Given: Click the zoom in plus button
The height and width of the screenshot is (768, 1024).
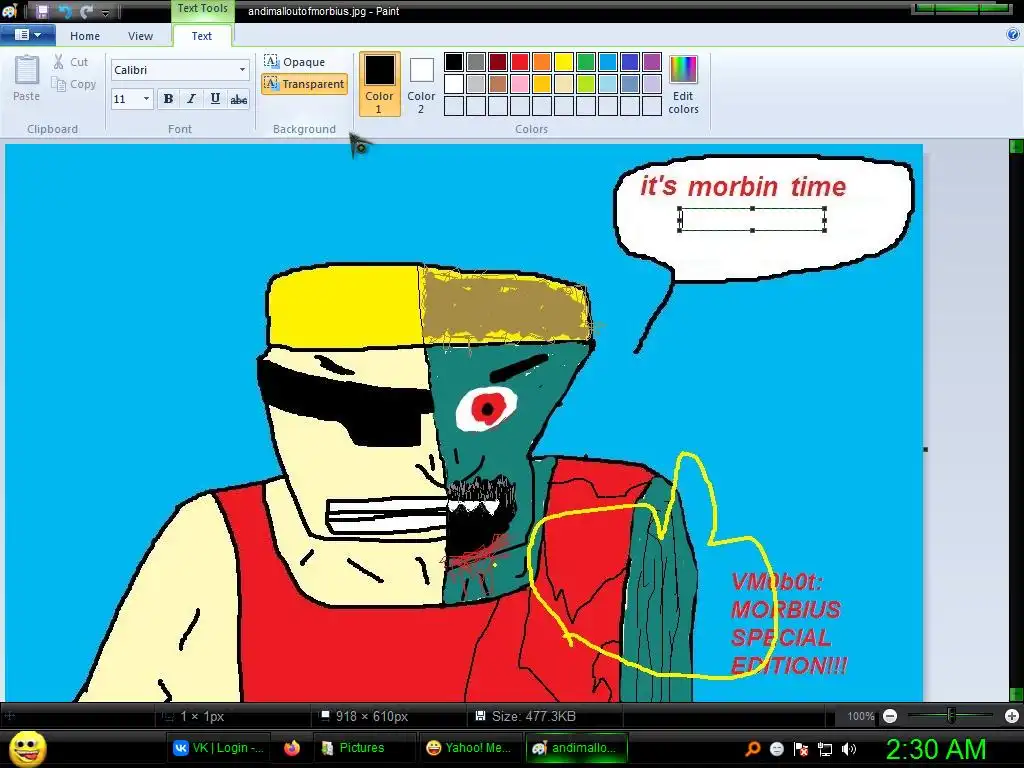Looking at the screenshot, I should pyautogui.click(x=1012, y=716).
